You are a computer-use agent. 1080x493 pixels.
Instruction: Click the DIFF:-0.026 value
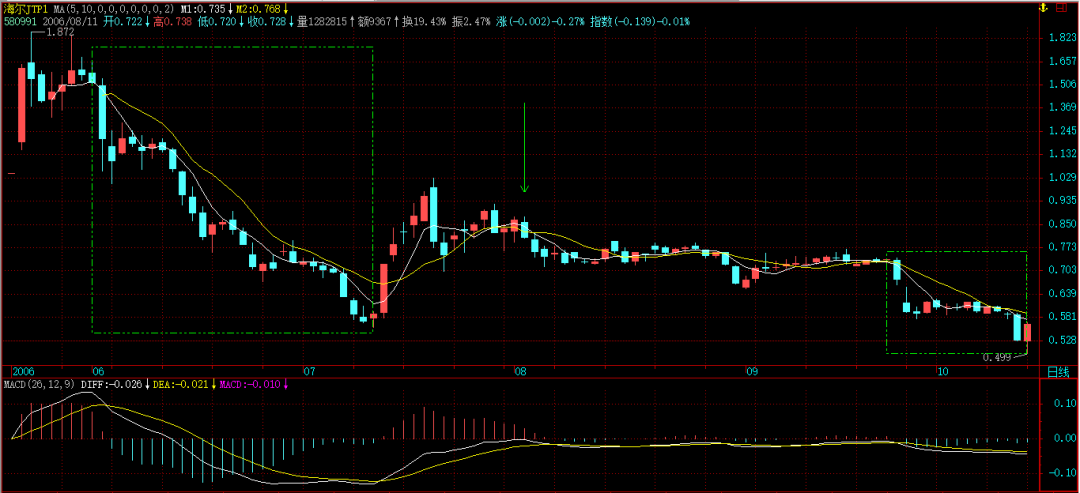click(x=111, y=384)
